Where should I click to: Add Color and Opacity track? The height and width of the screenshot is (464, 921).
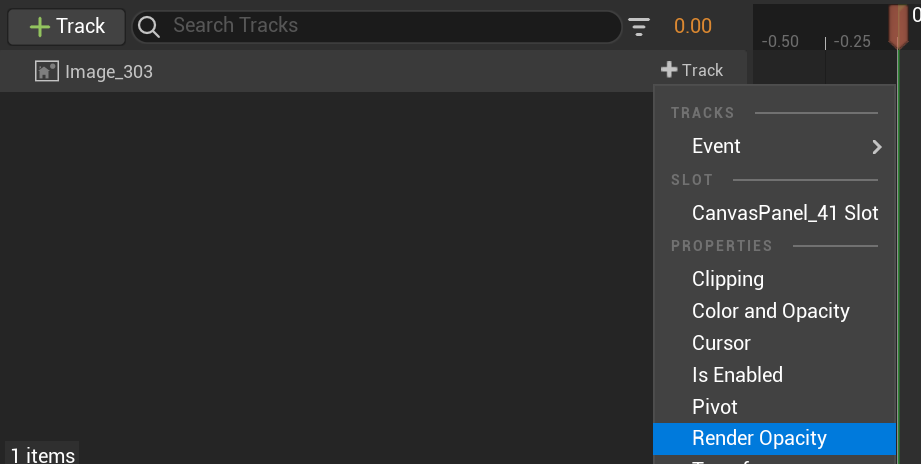(770, 311)
